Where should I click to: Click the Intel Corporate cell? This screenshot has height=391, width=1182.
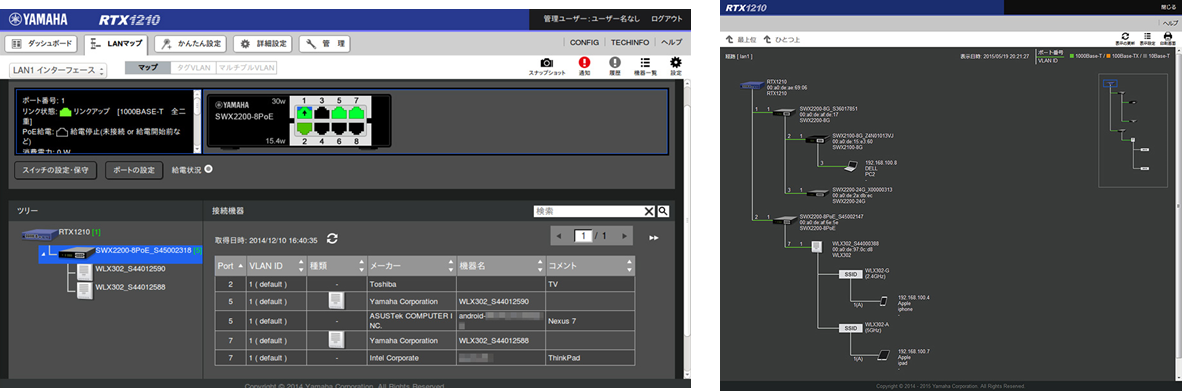(x=411, y=358)
